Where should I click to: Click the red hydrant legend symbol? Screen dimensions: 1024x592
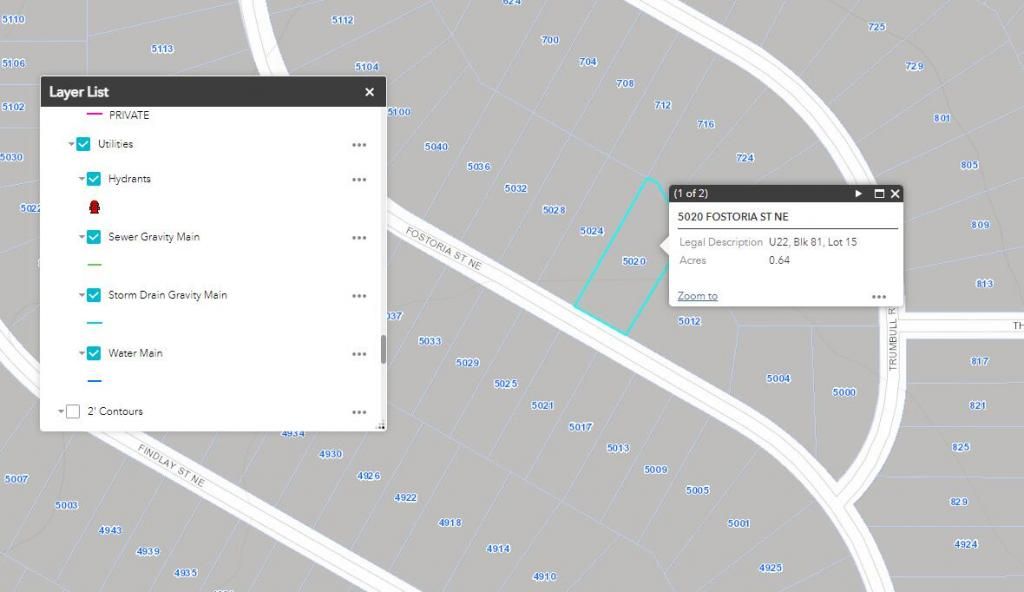point(95,207)
